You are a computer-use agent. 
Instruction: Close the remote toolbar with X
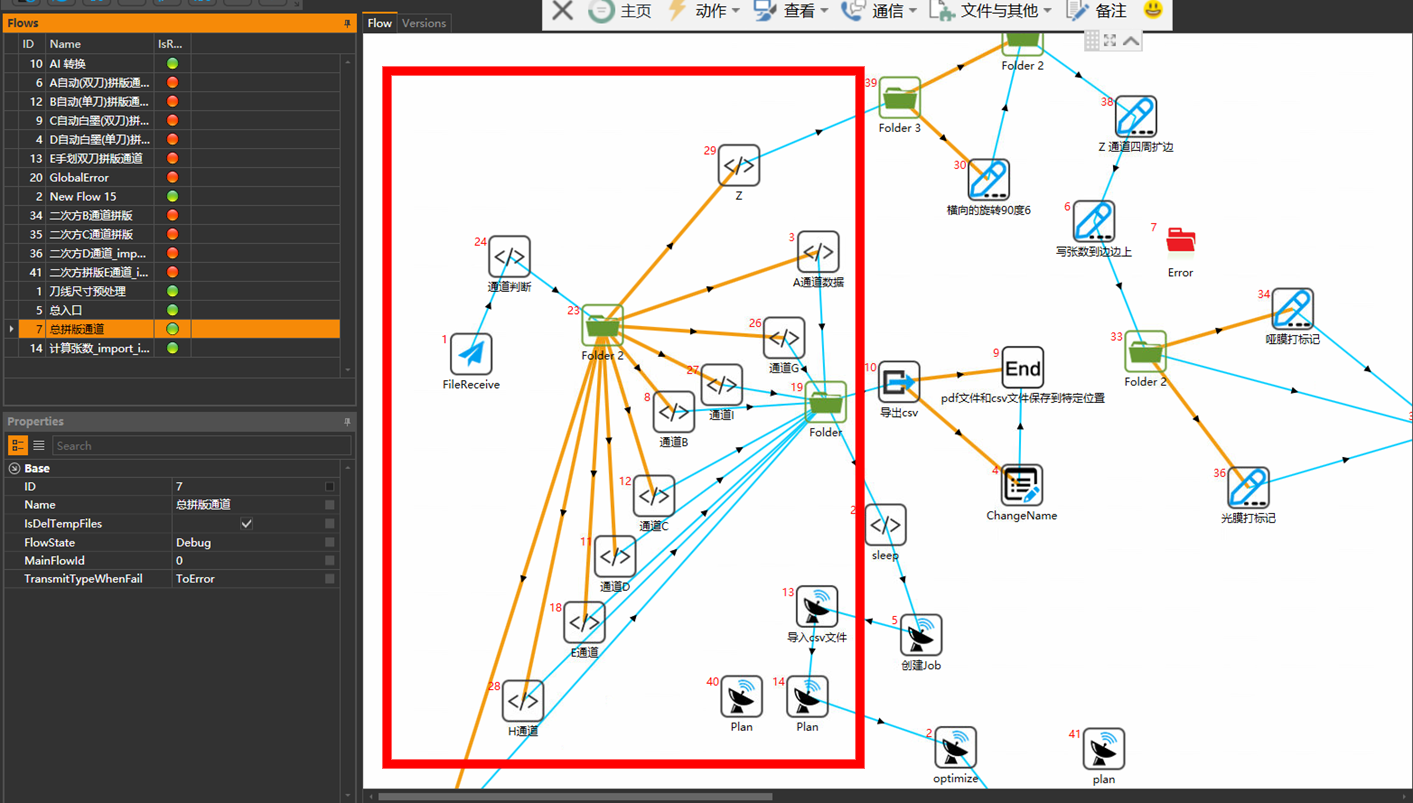pyautogui.click(x=563, y=11)
